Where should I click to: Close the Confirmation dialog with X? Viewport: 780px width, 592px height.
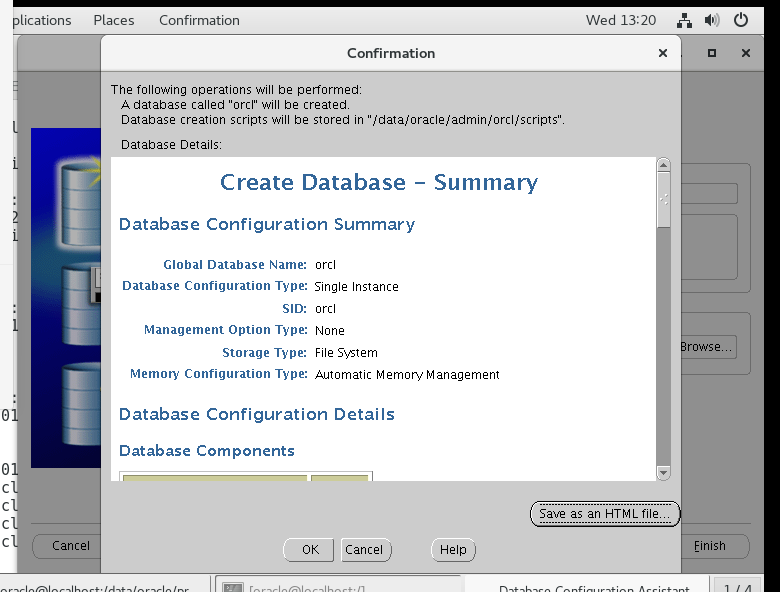(x=662, y=53)
